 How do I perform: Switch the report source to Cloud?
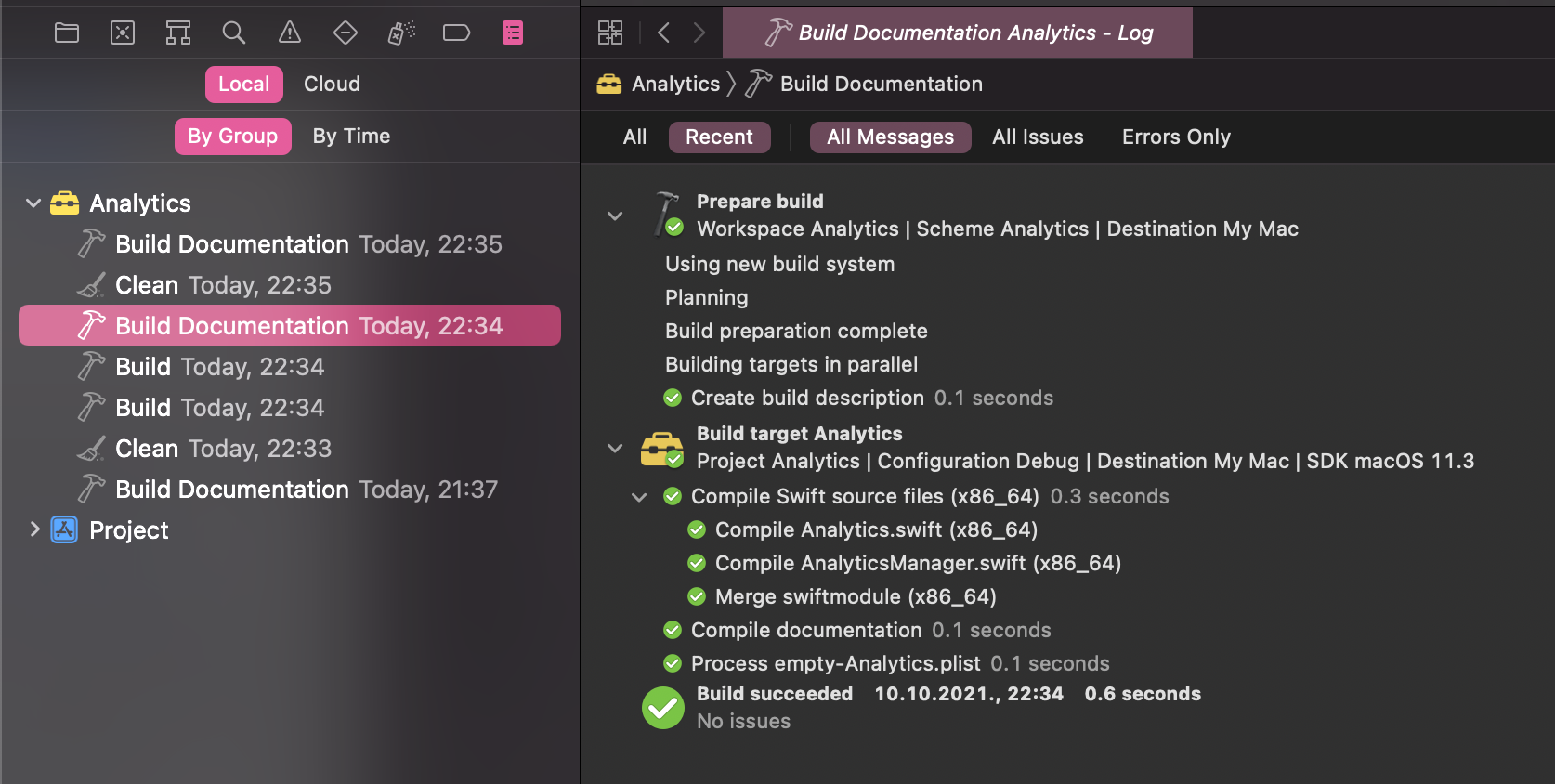(332, 85)
